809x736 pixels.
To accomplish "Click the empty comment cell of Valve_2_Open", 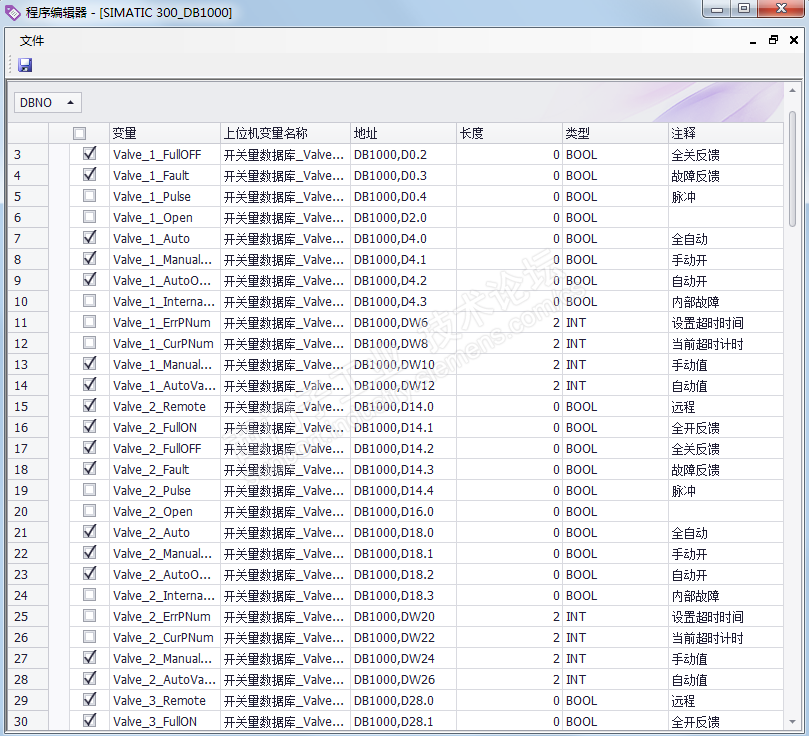I will pos(725,511).
